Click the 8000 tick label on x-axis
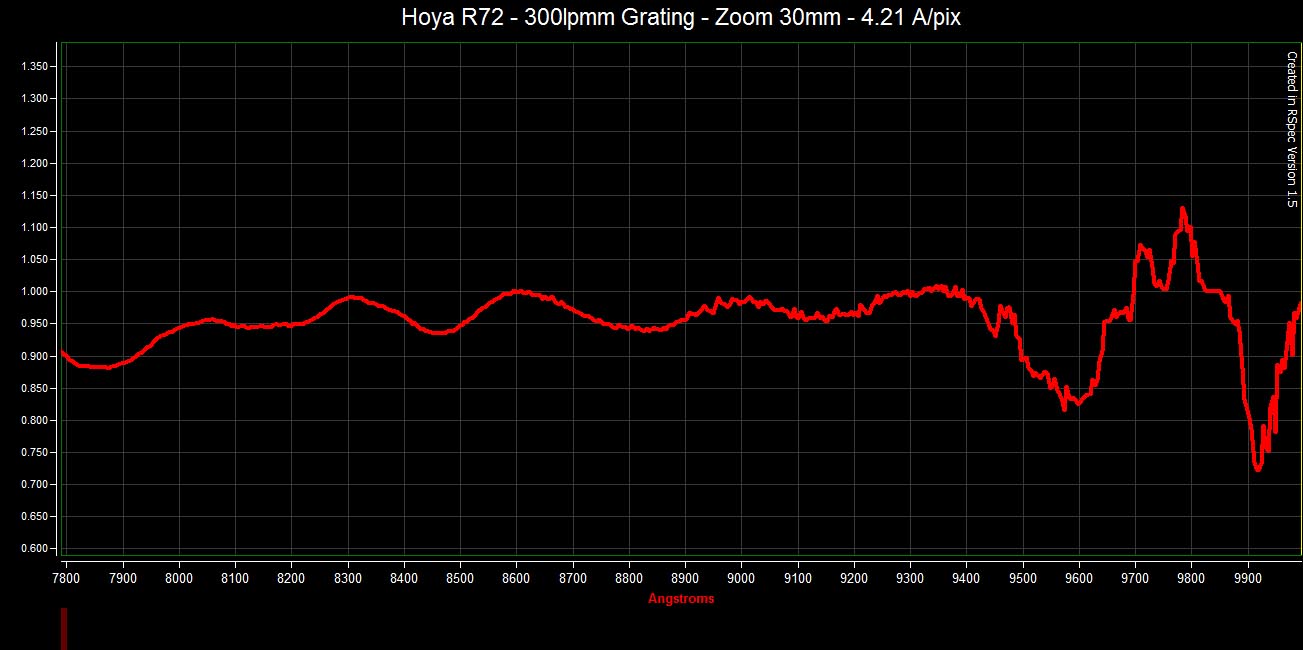 pos(179,578)
